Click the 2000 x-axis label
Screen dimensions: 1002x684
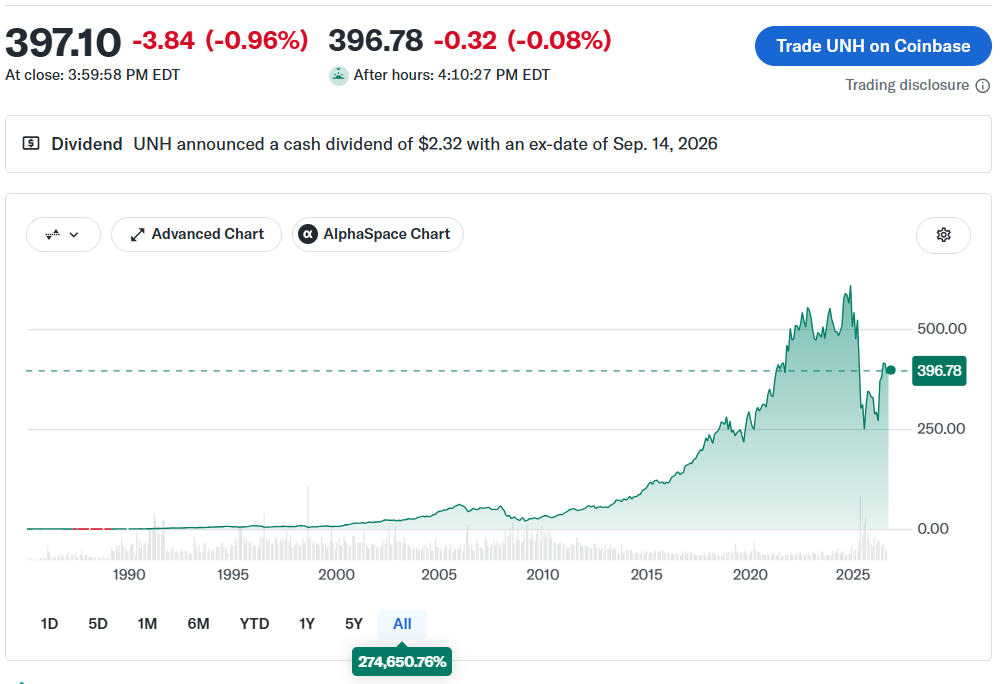(x=336, y=575)
